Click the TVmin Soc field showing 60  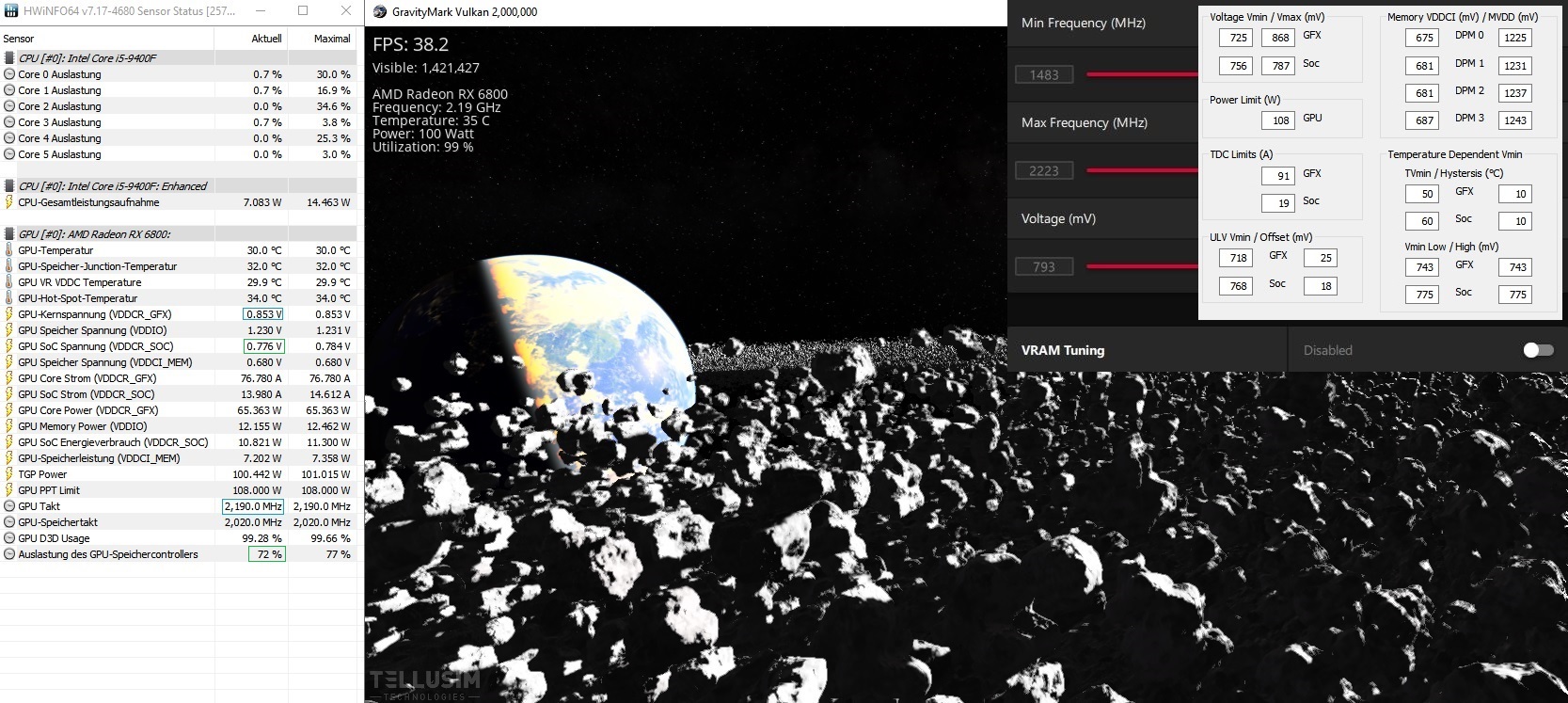click(x=1422, y=221)
